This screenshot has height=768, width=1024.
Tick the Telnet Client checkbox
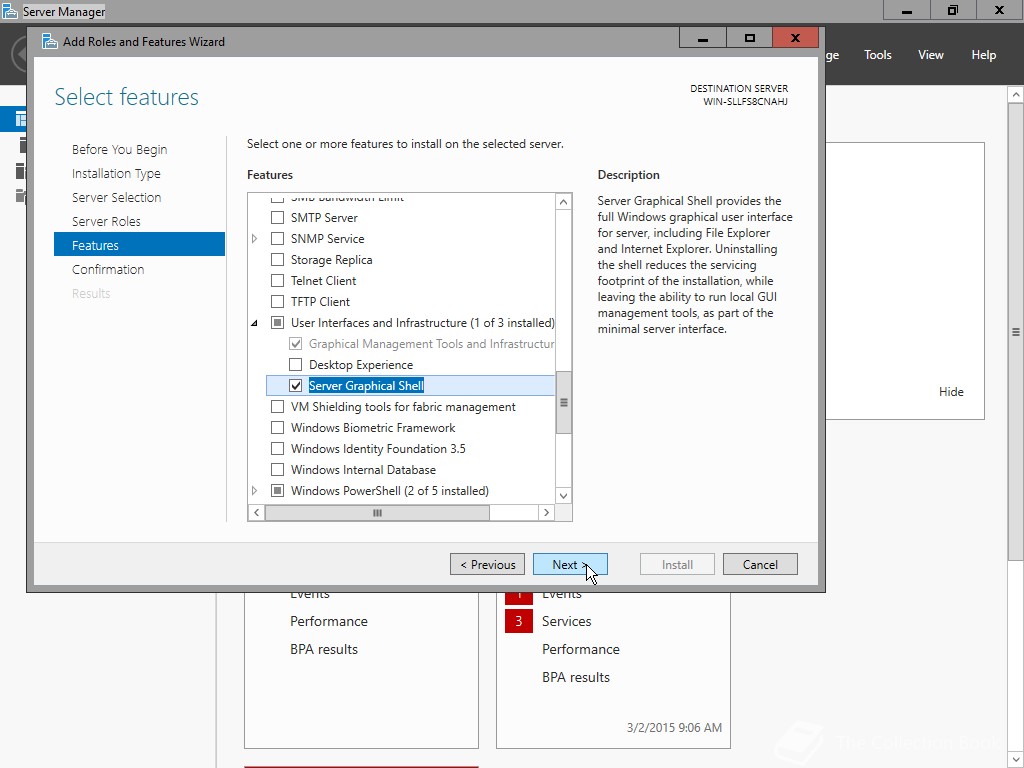click(x=278, y=280)
